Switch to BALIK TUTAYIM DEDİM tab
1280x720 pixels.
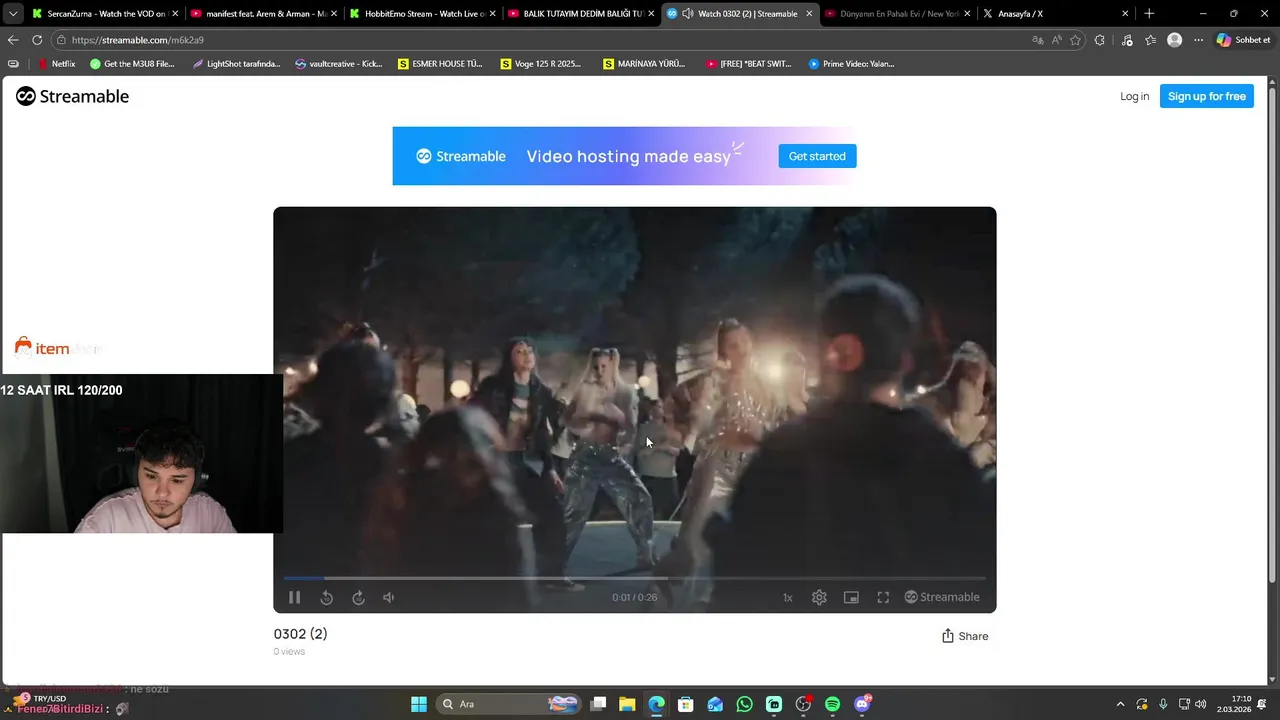point(580,14)
